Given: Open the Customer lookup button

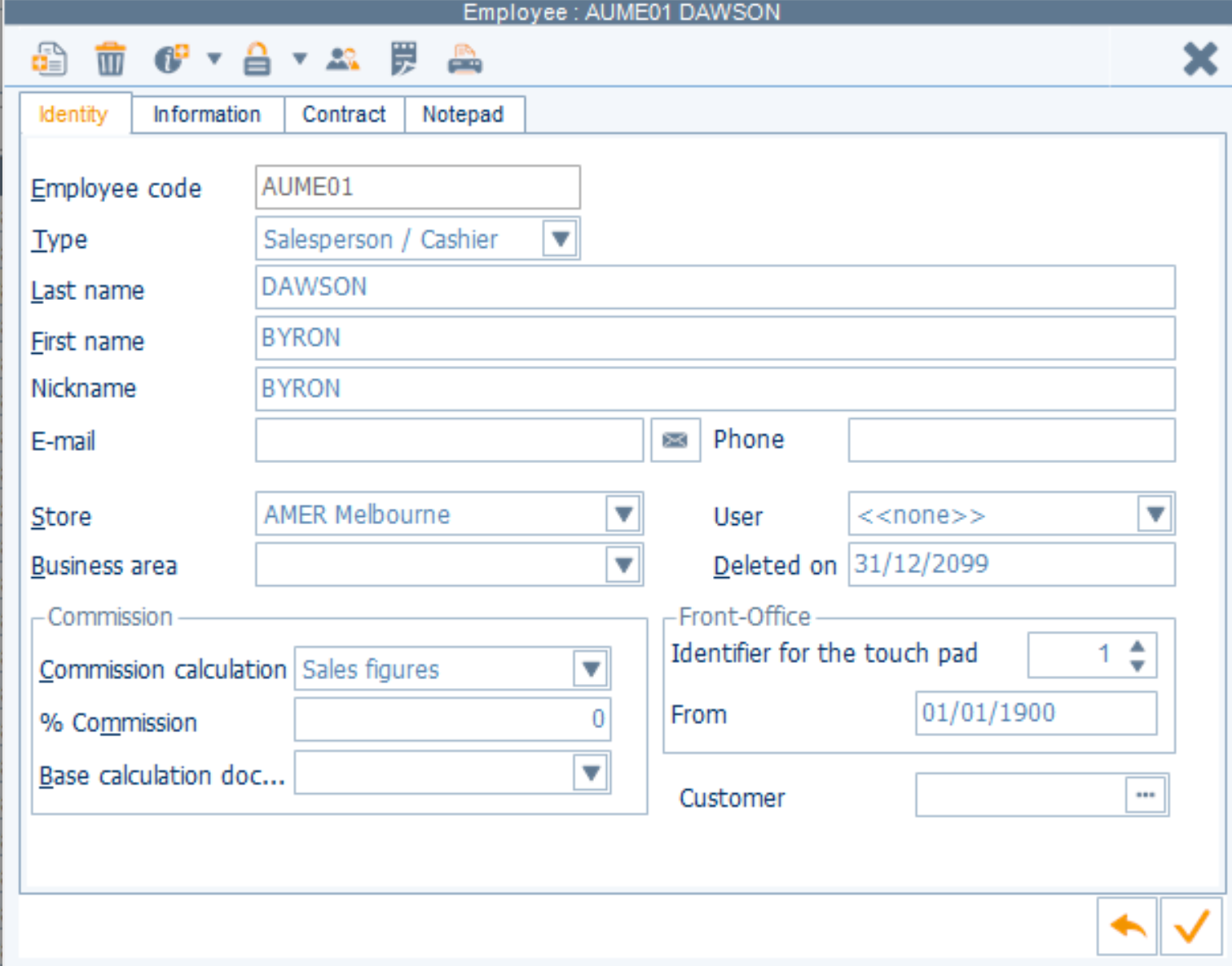Looking at the screenshot, I should 1146,795.
